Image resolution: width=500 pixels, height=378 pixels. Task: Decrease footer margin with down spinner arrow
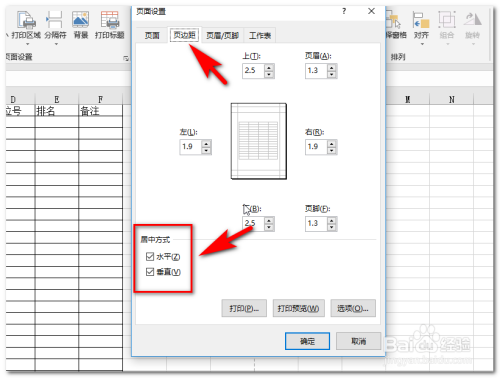[x=332, y=227]
